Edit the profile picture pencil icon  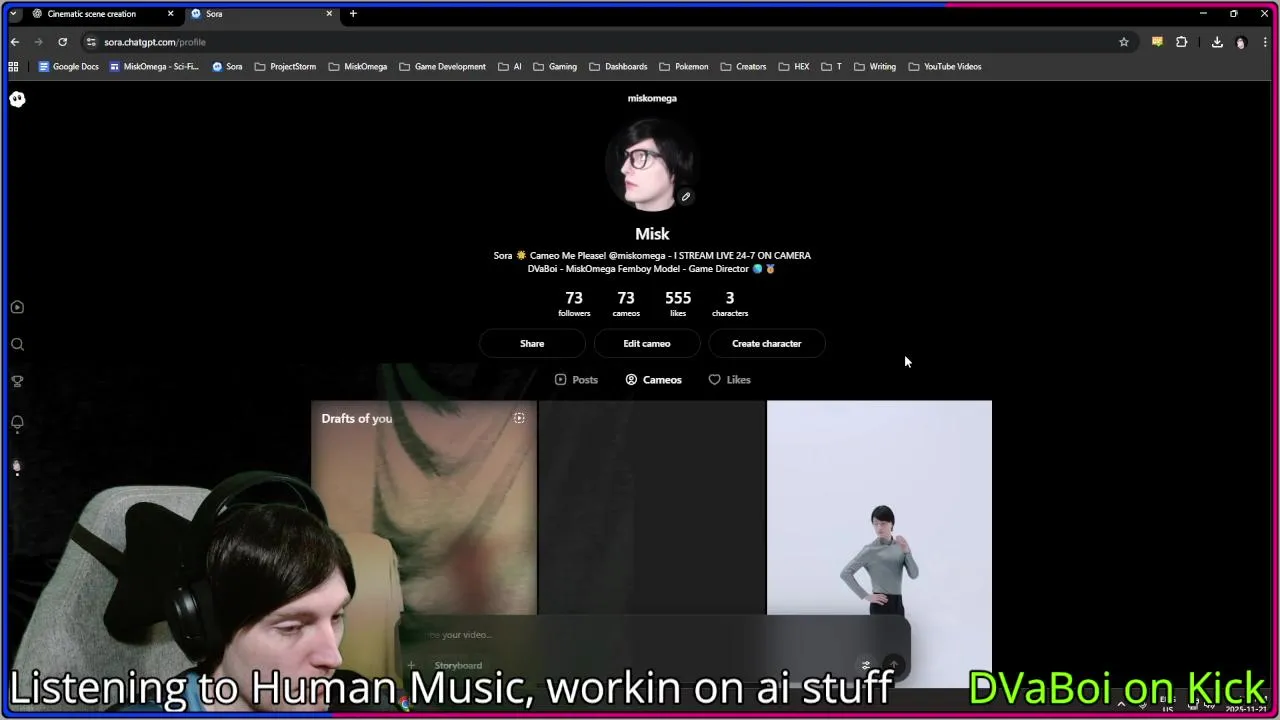[686, 197]
